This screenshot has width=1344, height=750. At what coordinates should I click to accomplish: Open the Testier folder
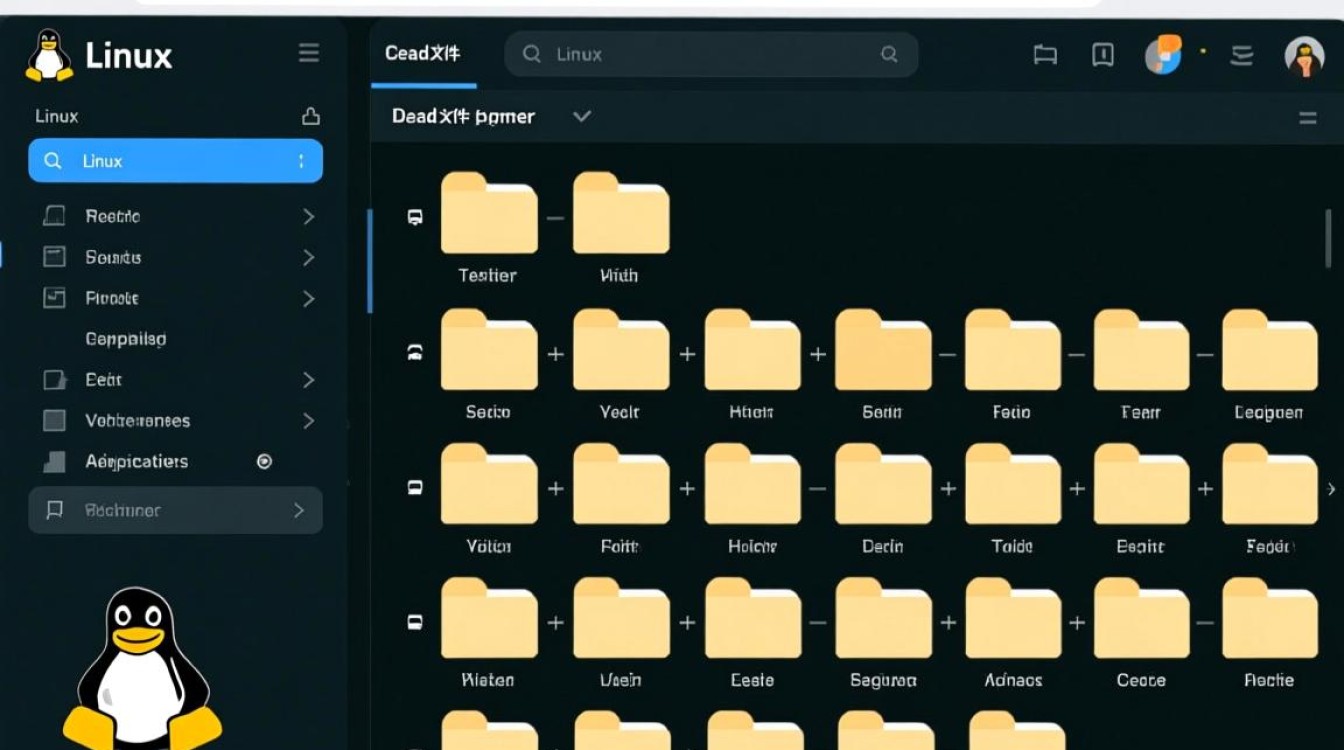(489, 213)
